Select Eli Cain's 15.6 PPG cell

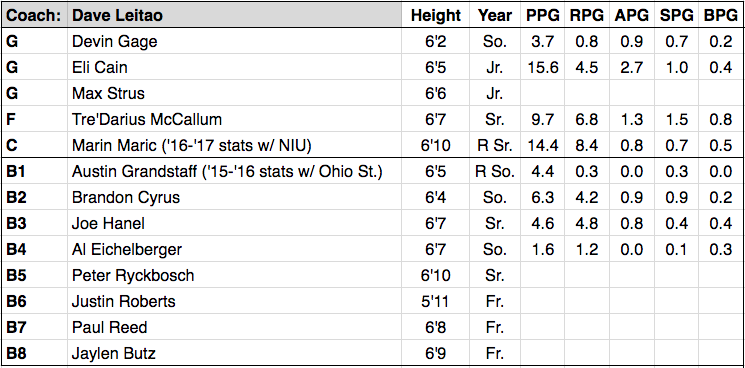click(543, 67)
